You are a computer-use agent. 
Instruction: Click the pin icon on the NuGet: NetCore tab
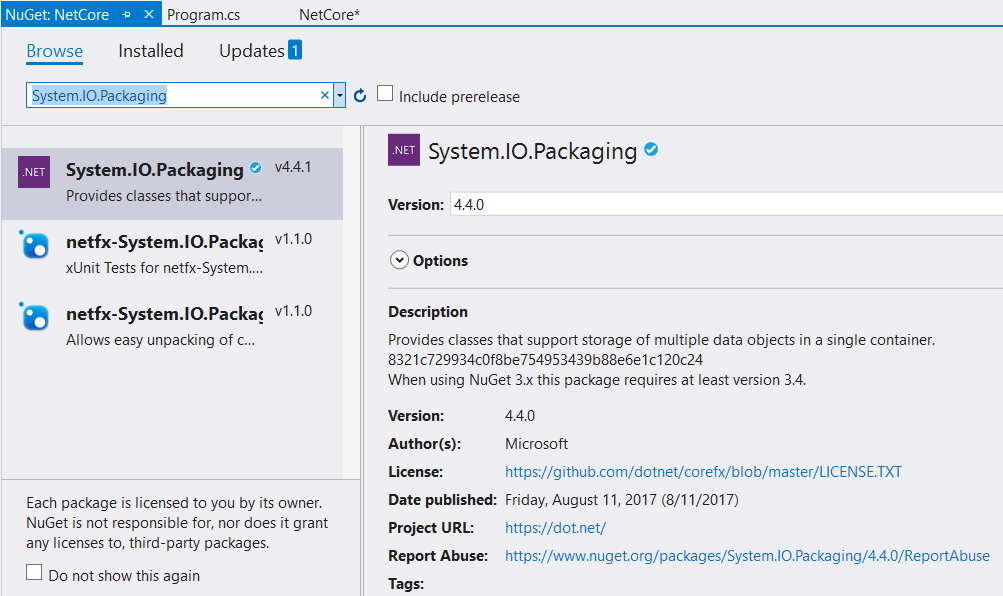pyautogui.click(x=127, y=14)
